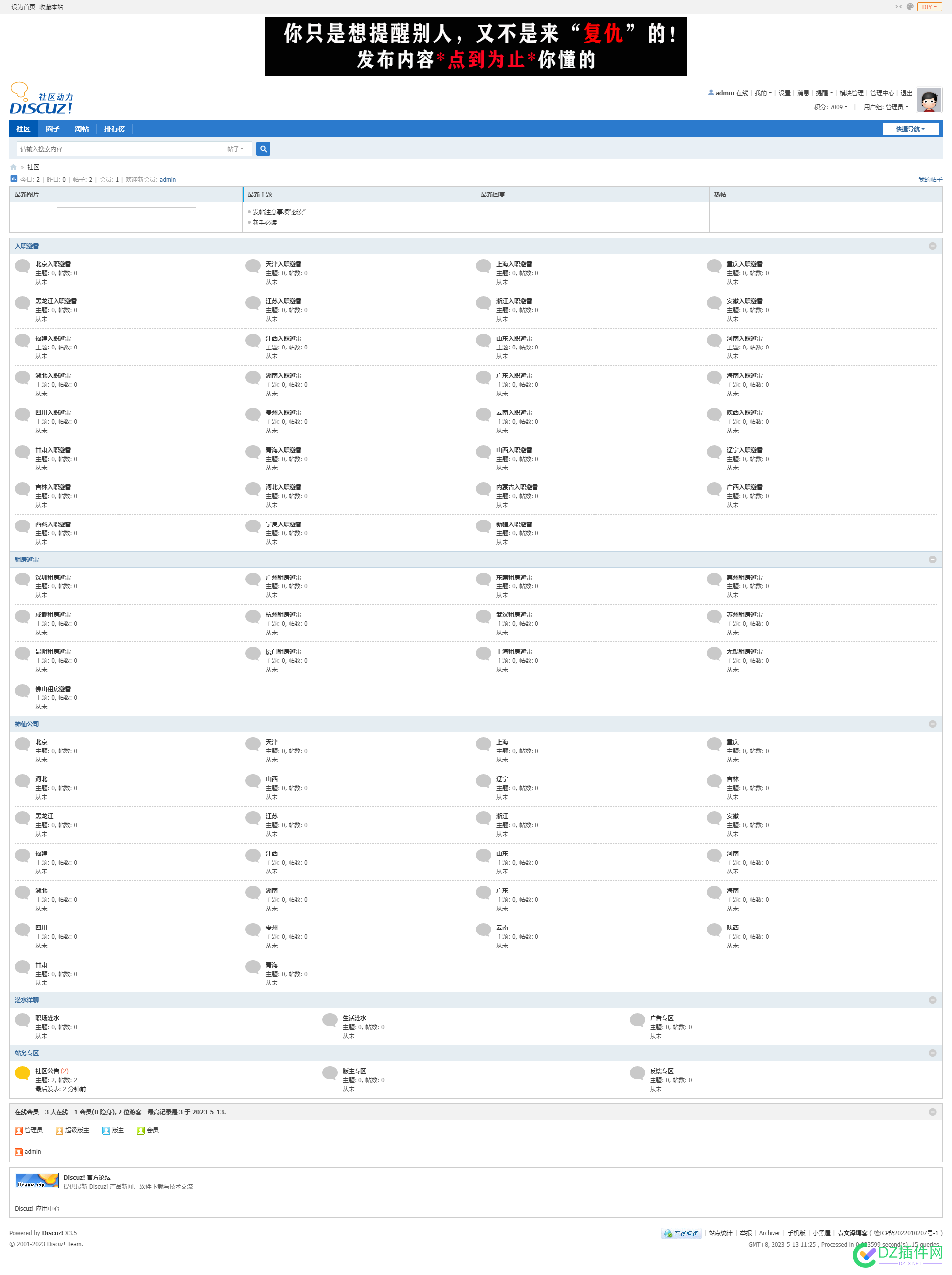Viewport: 952px width, 1275px height.
Task: Select the 社区 navigation tab
Action: [x=23, y=129]
